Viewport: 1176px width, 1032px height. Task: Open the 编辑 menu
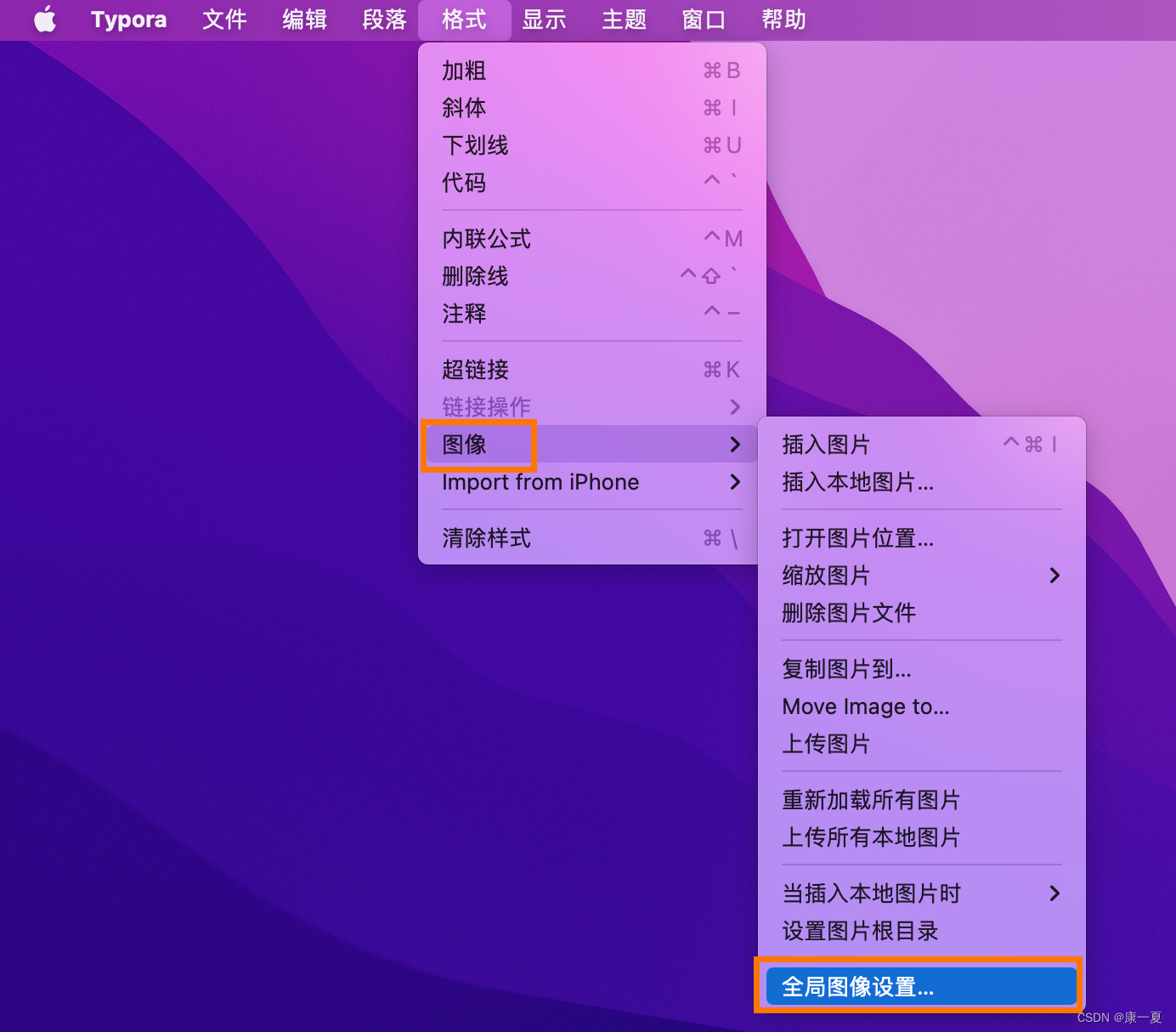[303, 20]
